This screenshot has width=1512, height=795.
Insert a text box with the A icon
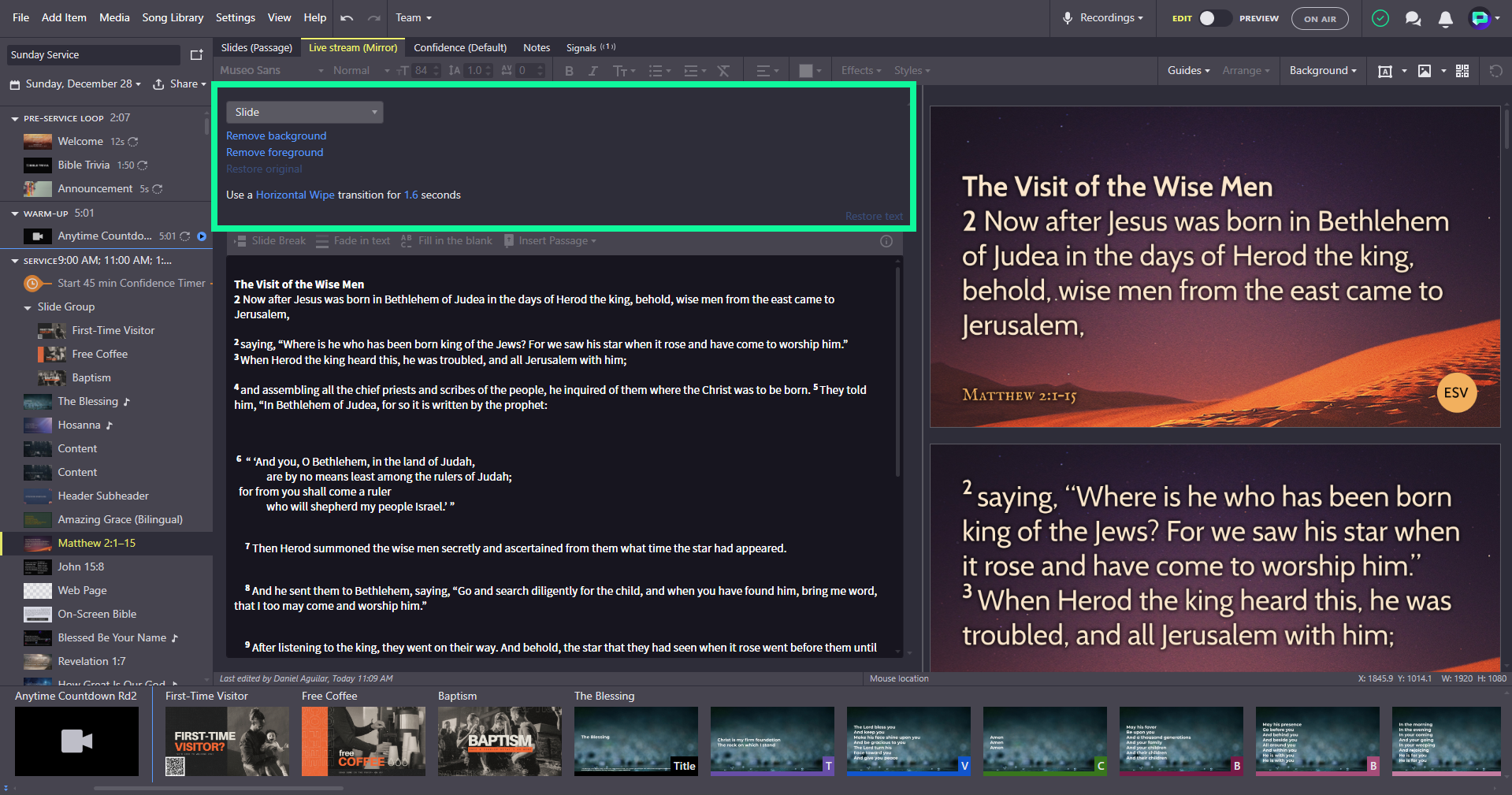pos(1384,71)
